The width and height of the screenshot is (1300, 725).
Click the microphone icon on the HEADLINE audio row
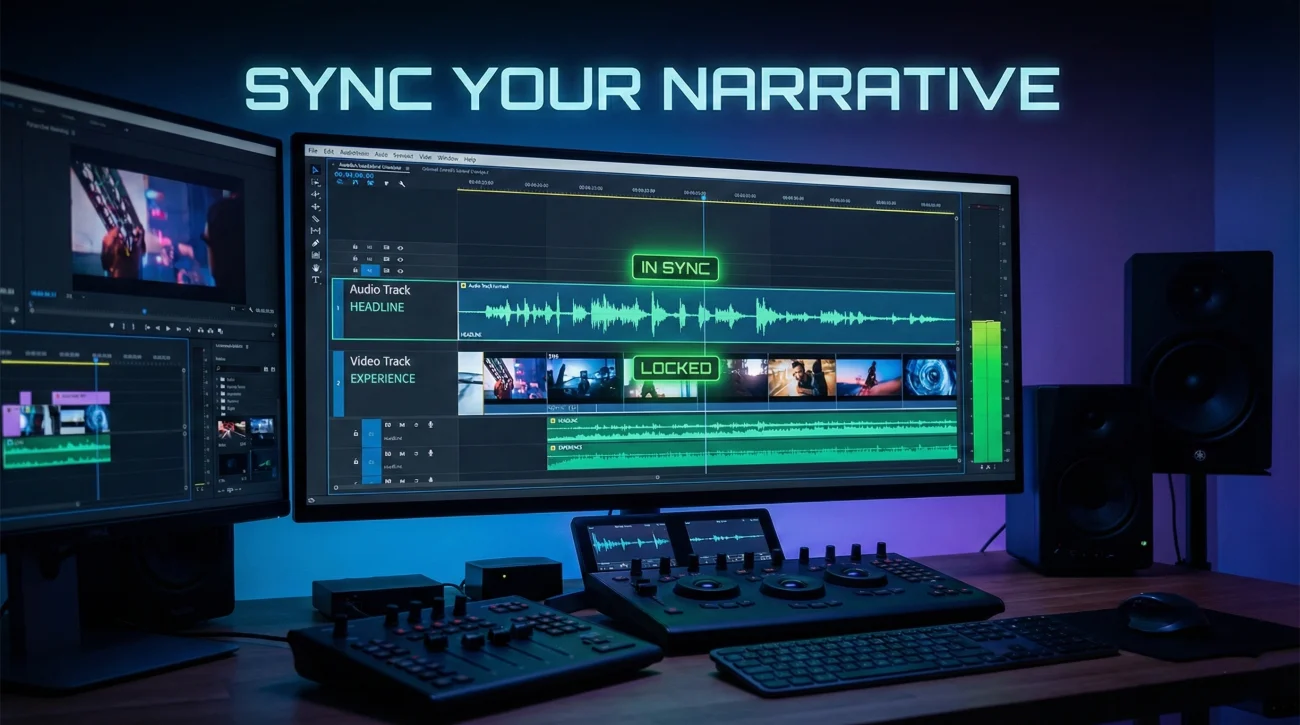click(x=430, y=424)
